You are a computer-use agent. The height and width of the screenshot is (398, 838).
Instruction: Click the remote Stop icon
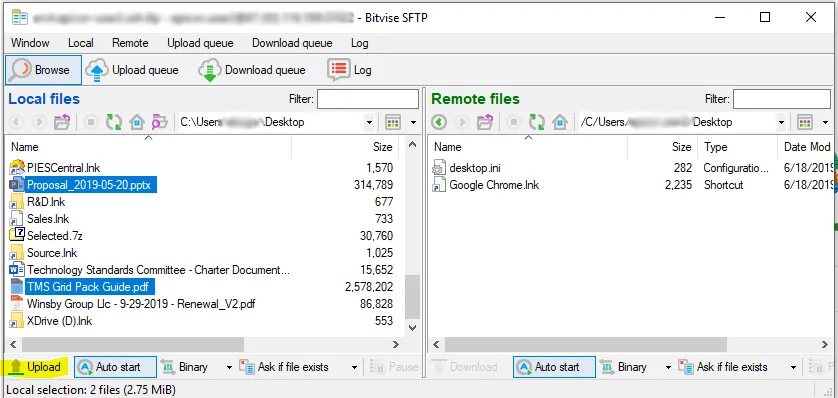(x=514, y=122)
